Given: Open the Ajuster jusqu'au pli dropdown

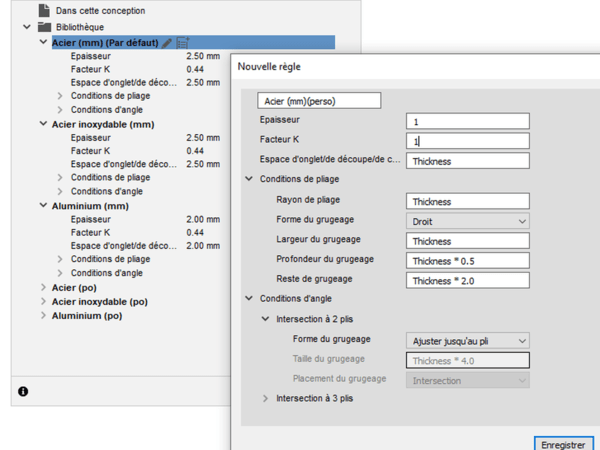Looking at the screenshot, I should coord(467,341).
